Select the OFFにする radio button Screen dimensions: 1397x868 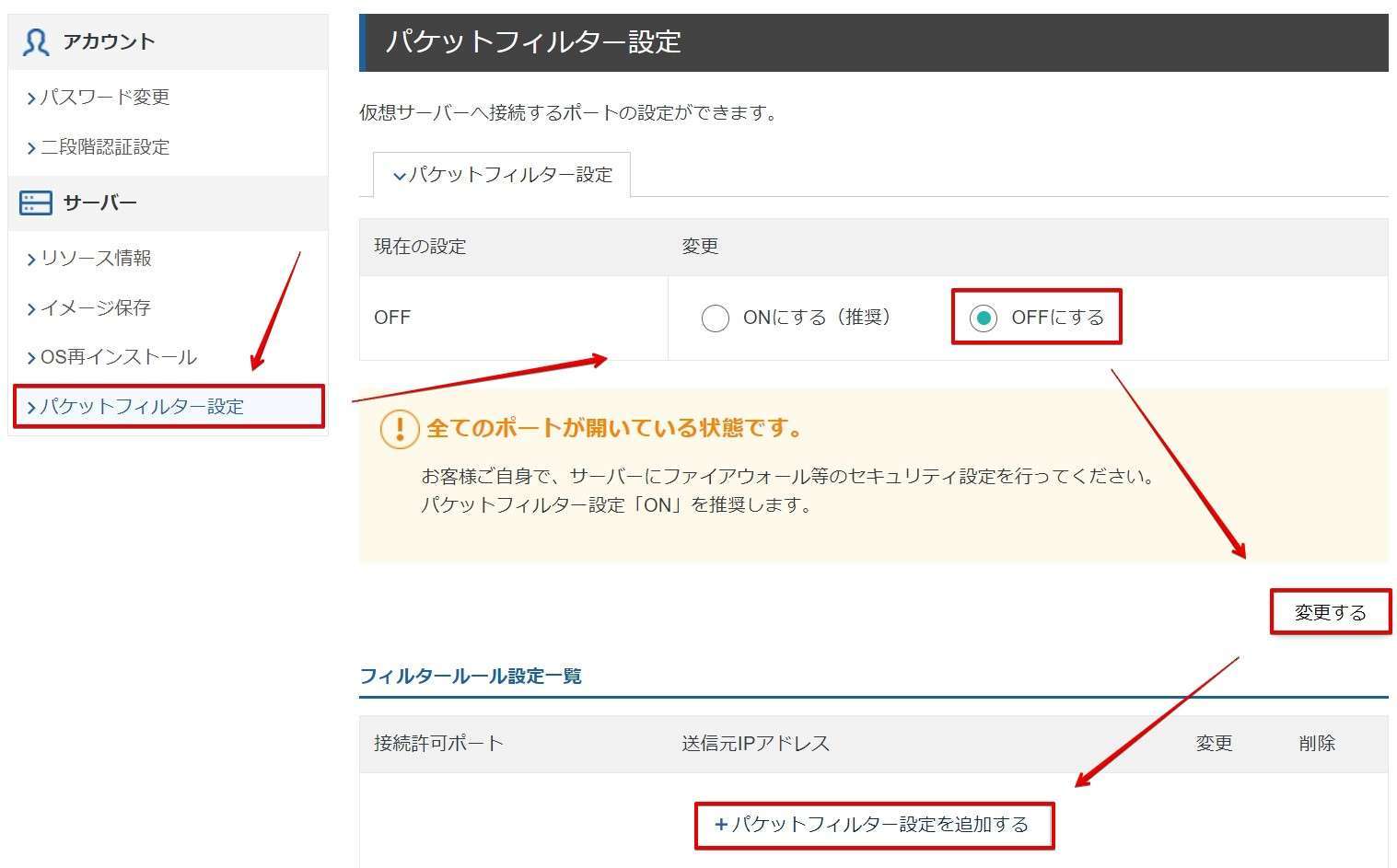984,318
